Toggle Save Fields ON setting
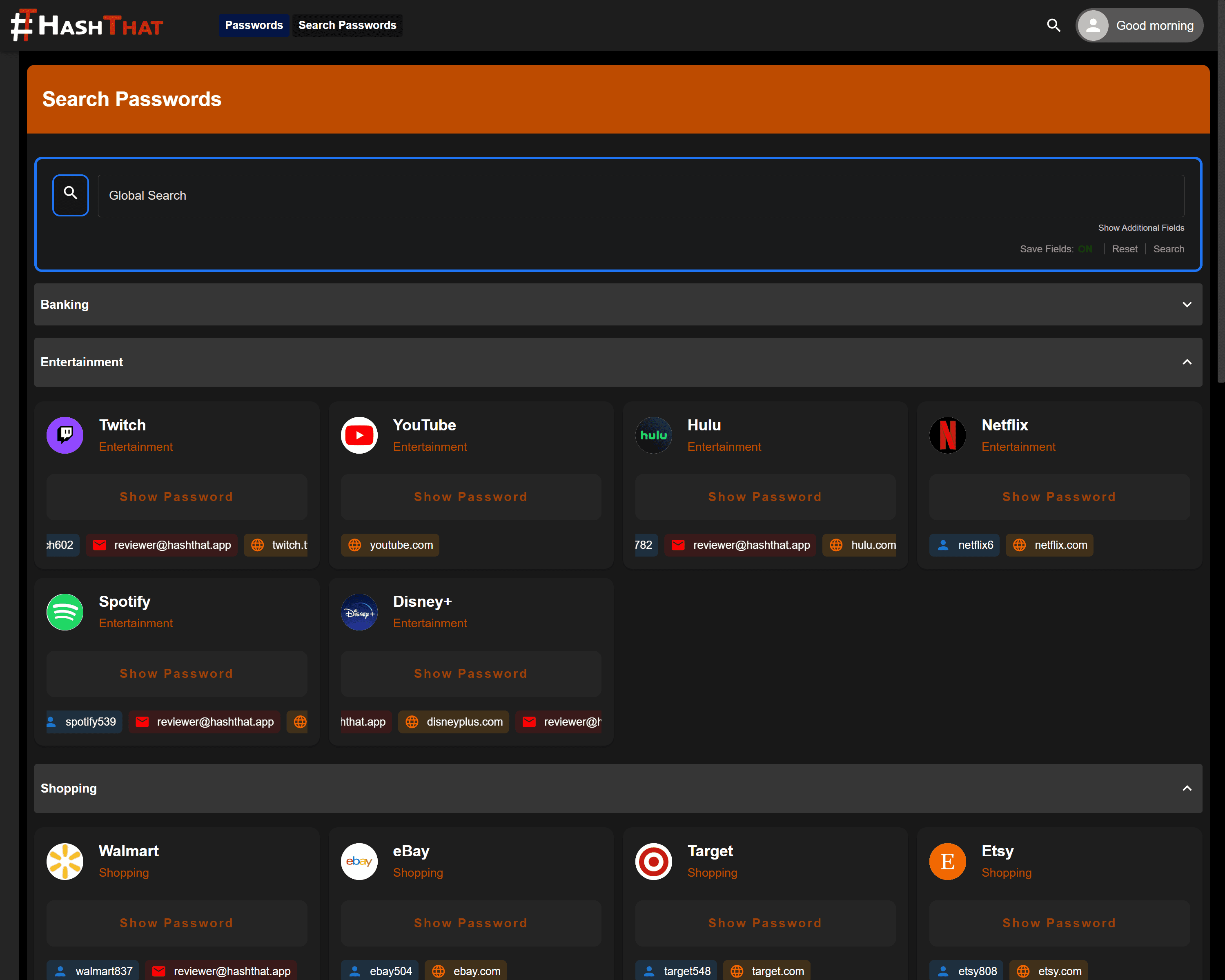 [x=1085, y=249]
